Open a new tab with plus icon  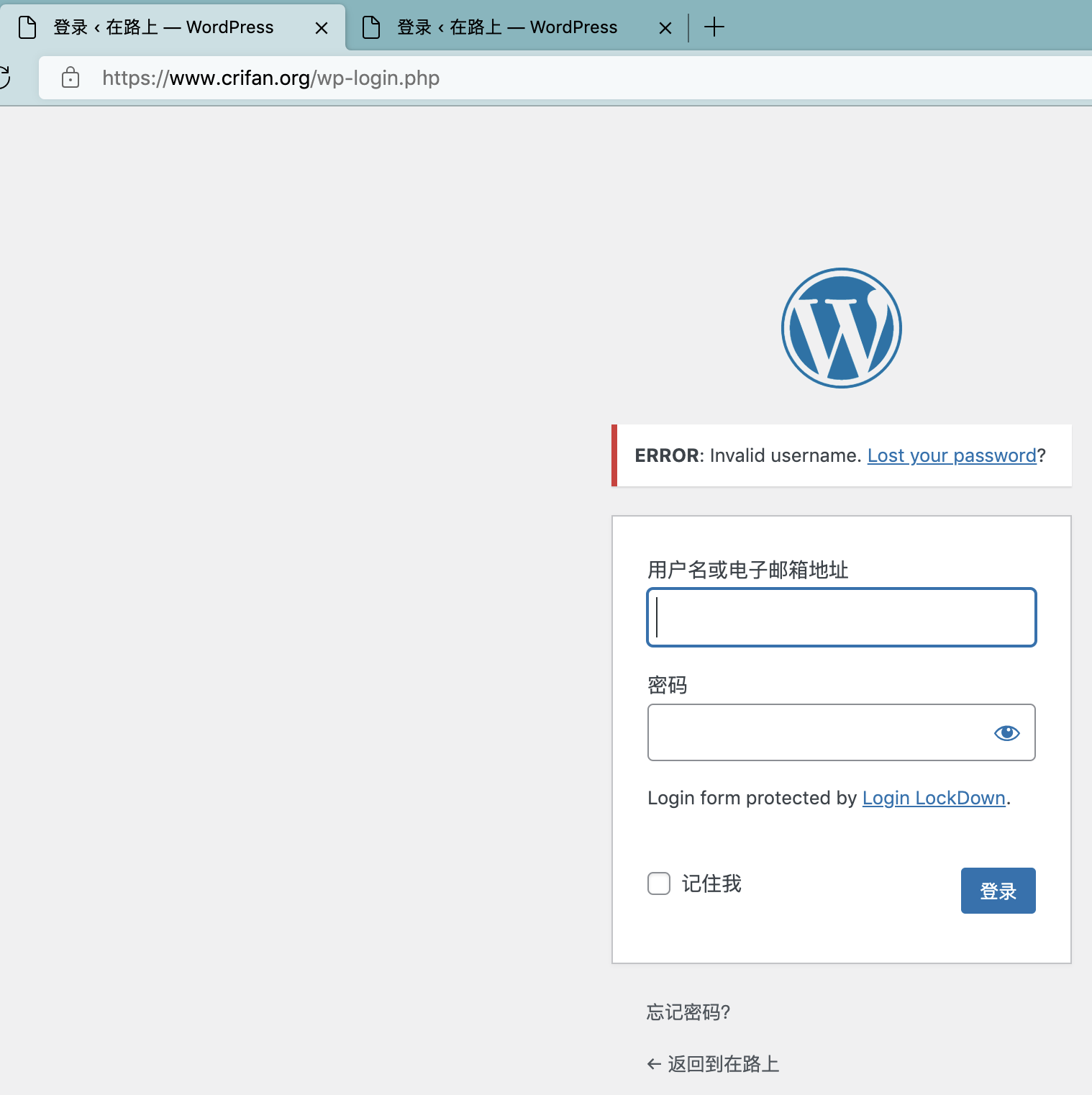(x=714, y=27)
